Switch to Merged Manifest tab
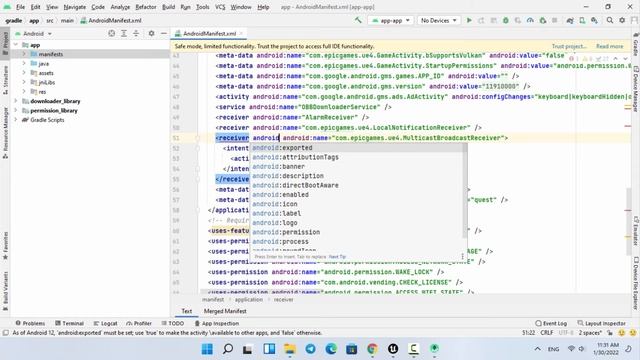The image size is (640, 360). tap(225, 311)
